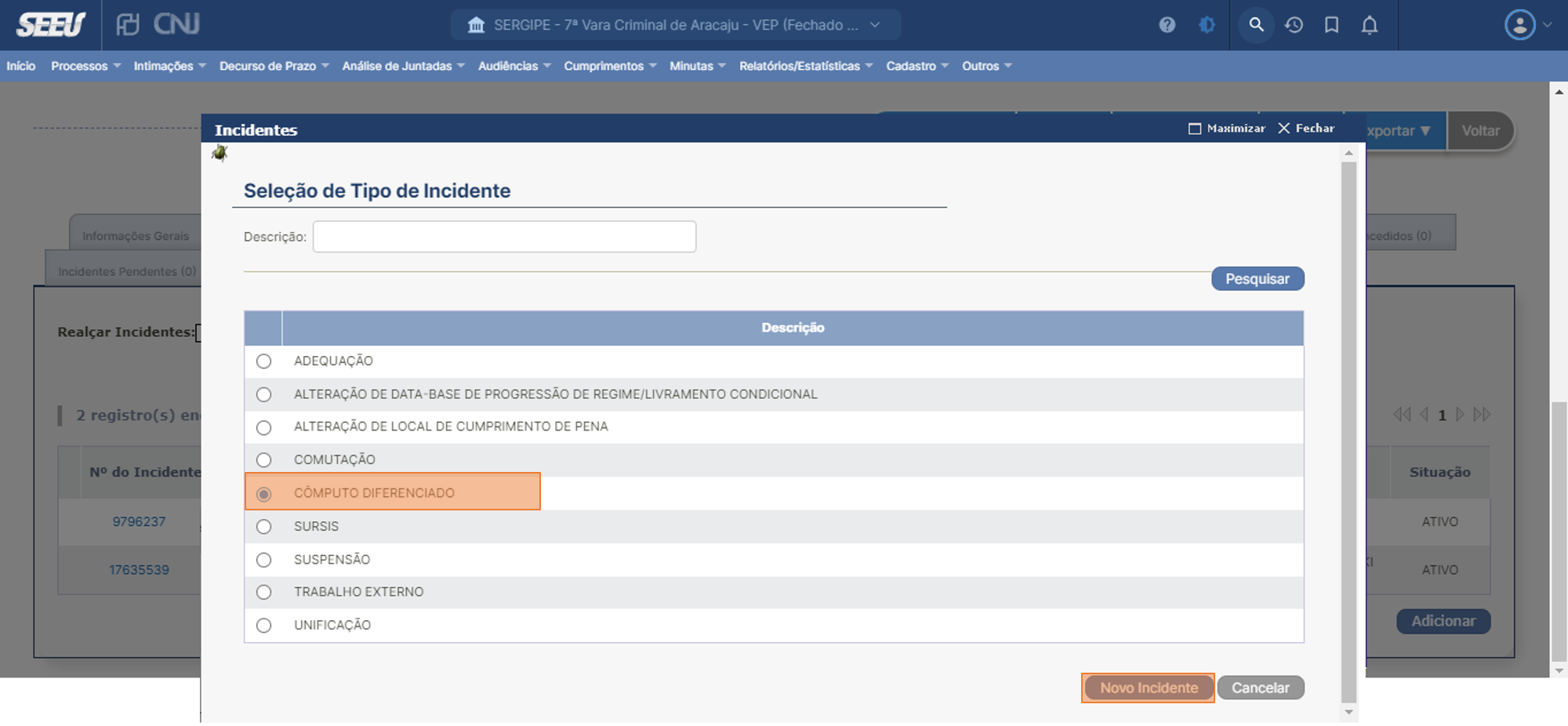Screen dimensions: 1568x726
Task: Click the Descrição column header
Action: [x=793, y=328]
